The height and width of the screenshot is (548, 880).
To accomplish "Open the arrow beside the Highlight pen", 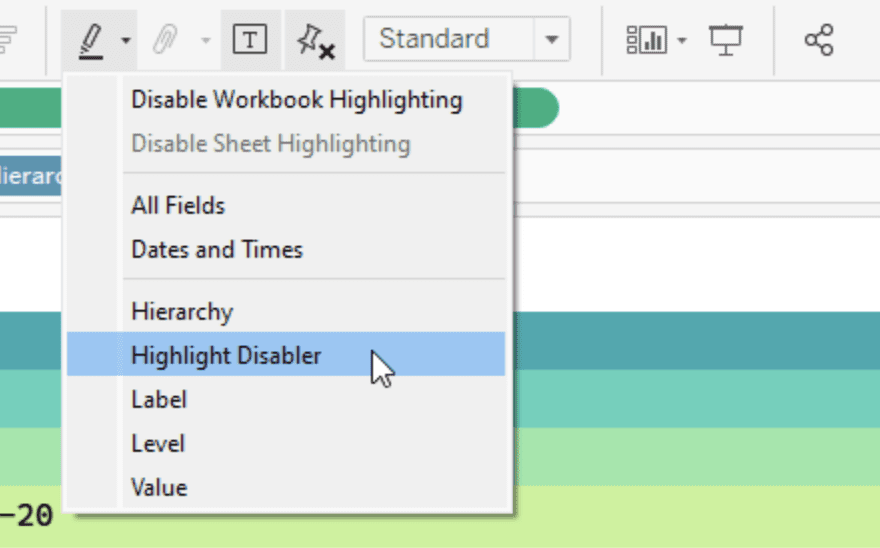I will [126, 41].
